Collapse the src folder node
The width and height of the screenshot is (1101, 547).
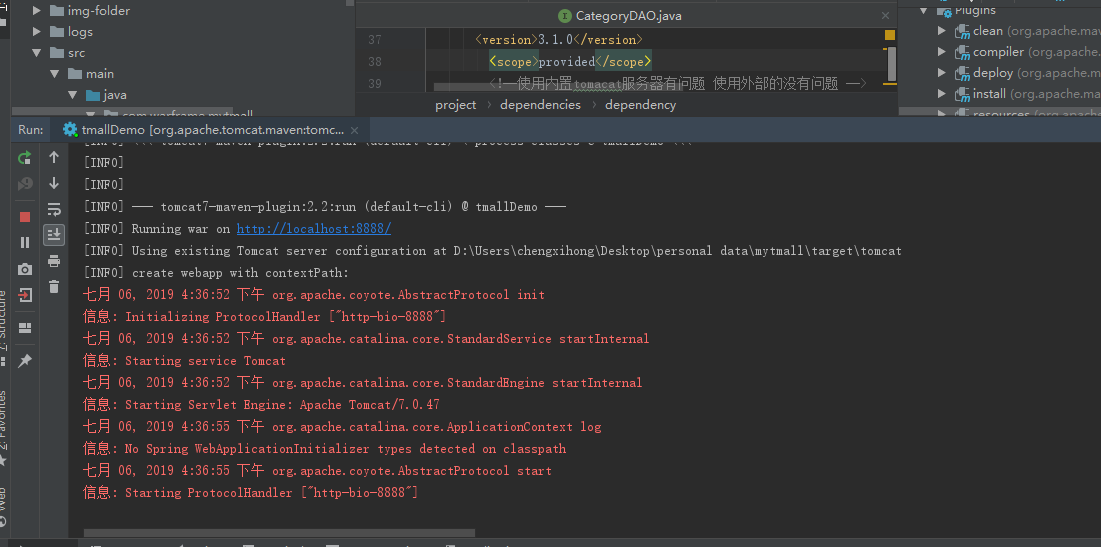(37, 53)
